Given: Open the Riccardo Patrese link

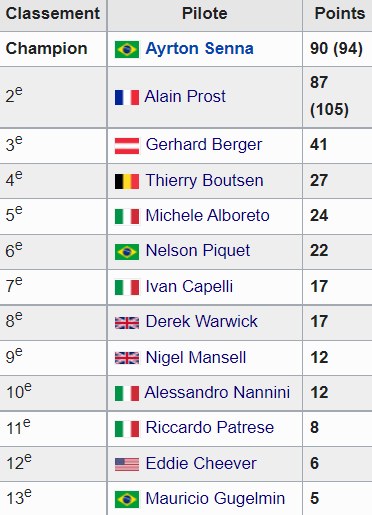Looking at the screenshot, I should coord(210,428).
